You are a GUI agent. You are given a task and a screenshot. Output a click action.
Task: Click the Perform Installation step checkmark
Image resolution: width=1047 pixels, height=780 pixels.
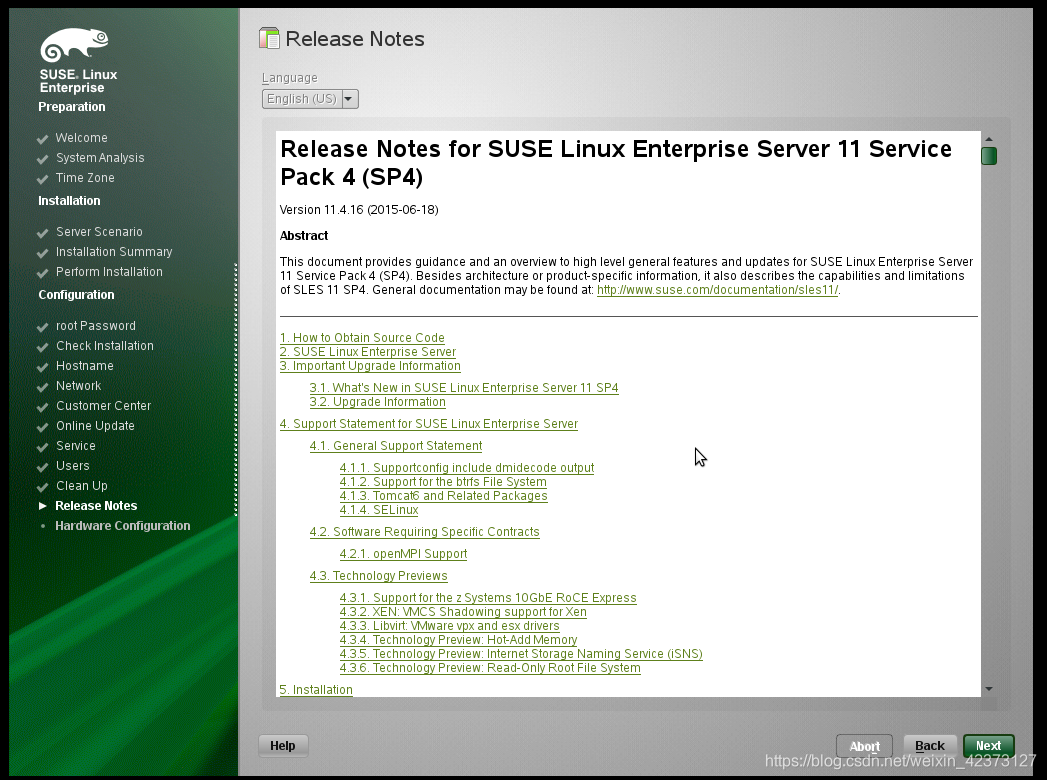(x=43, y=273)
